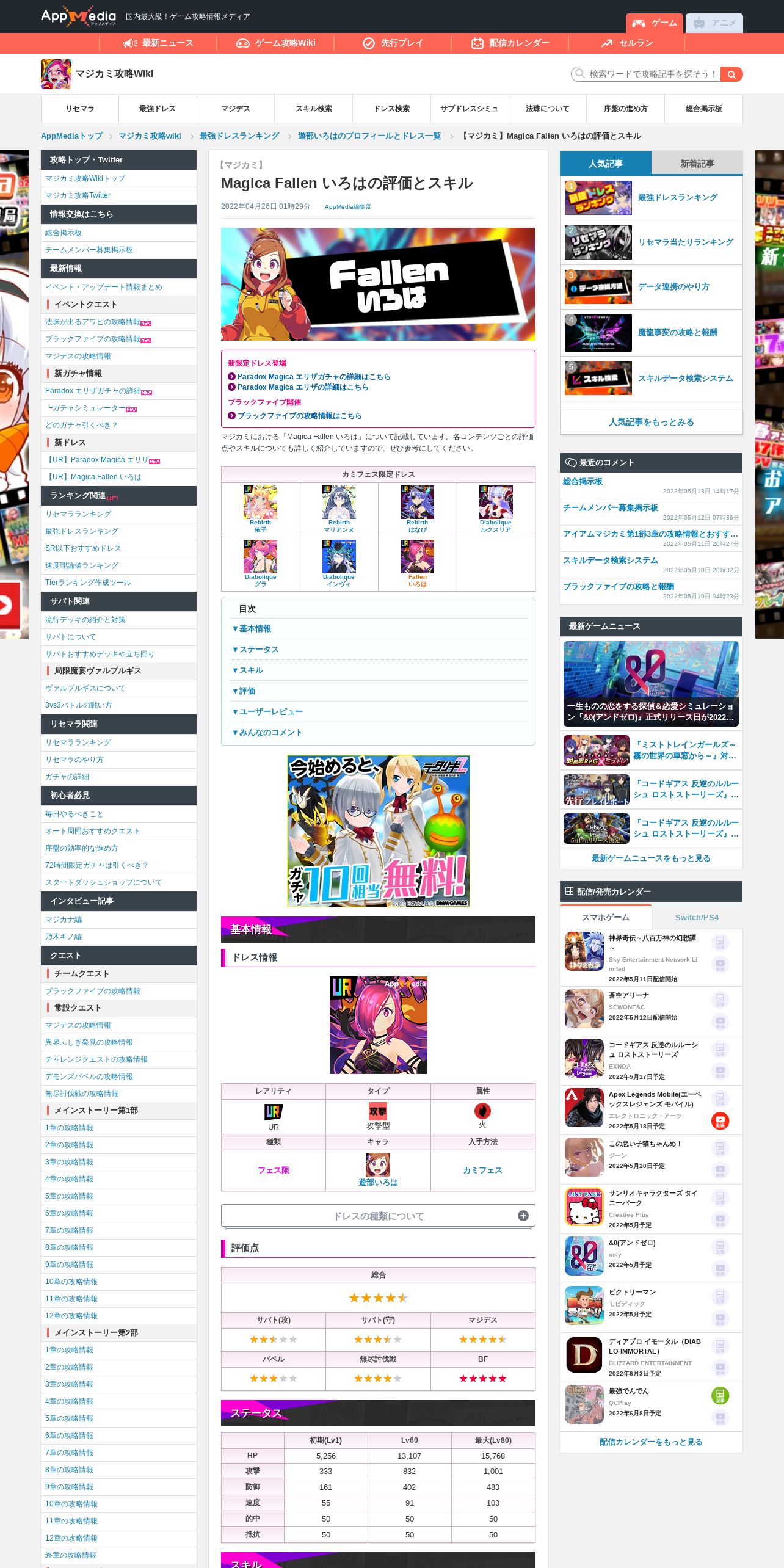
Task: Open recent comment スキルデータ検索システム
Action: point(611,560)
